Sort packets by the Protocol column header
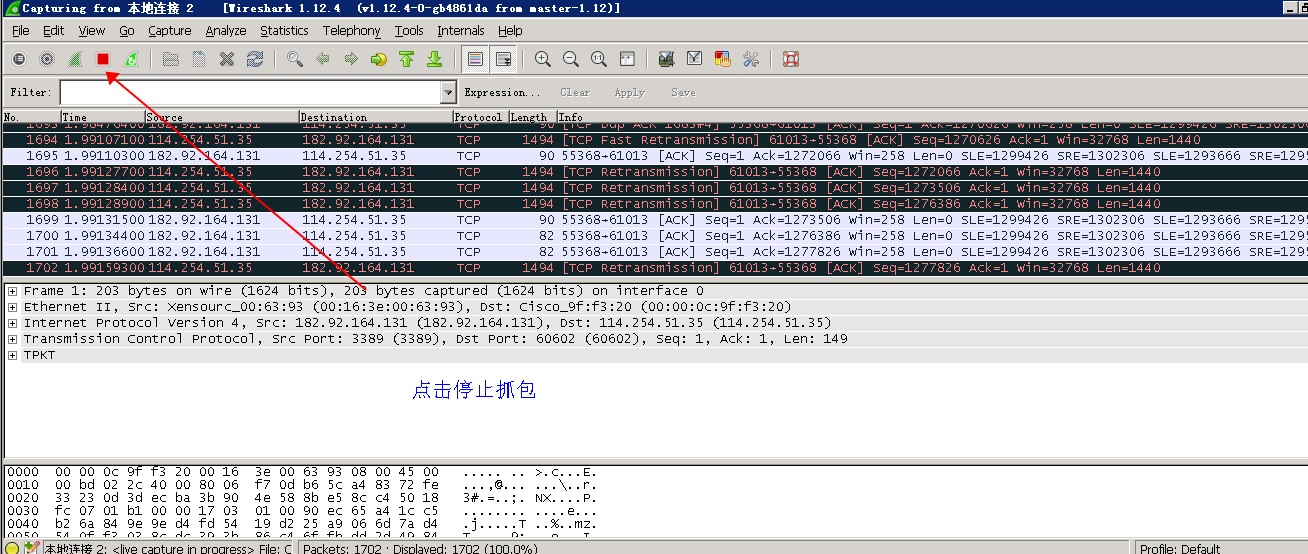Image resolution: width=1308 pixels, height=554 pixels. point(478,117)
